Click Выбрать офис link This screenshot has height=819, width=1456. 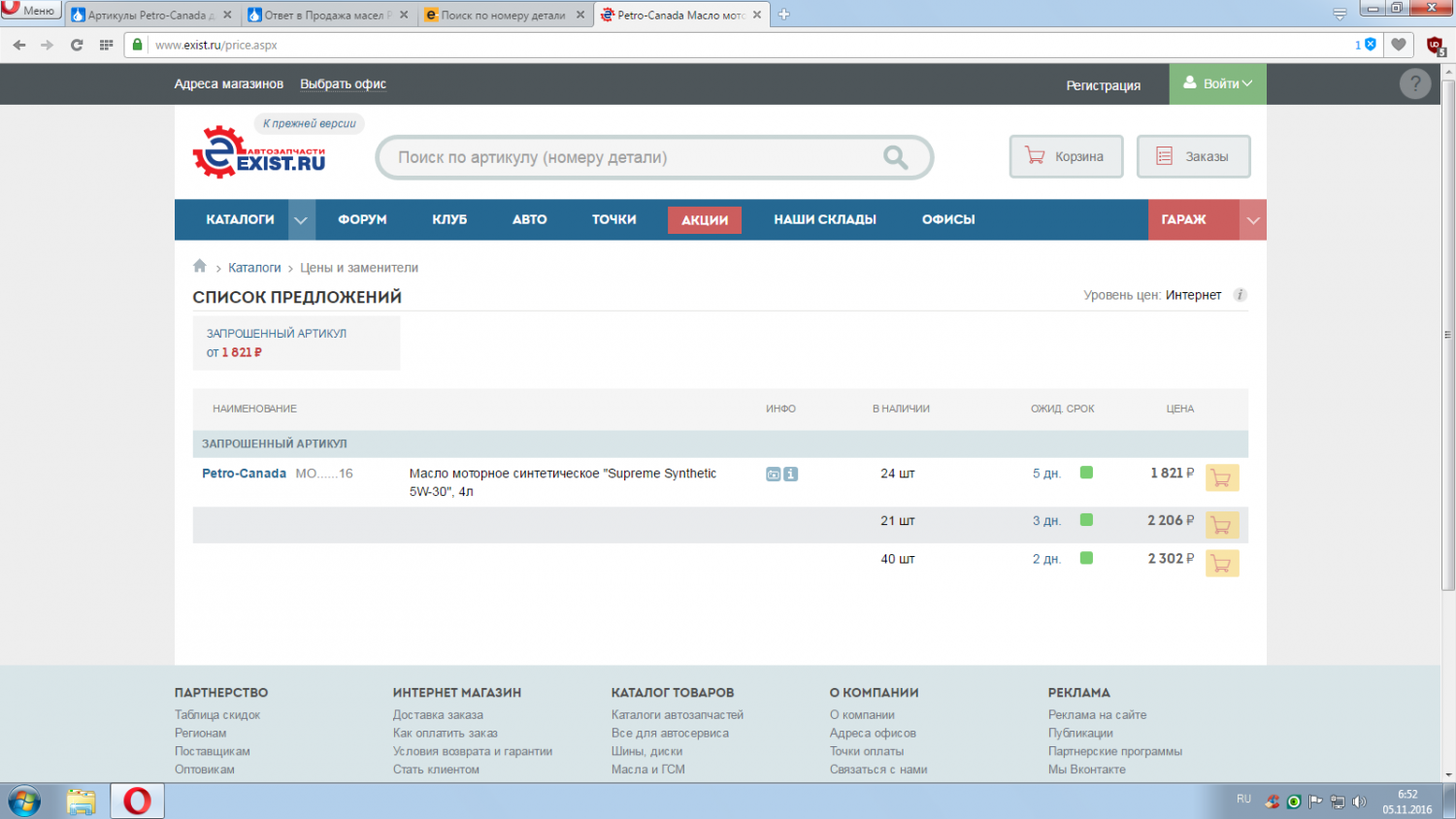pos(343,84)
